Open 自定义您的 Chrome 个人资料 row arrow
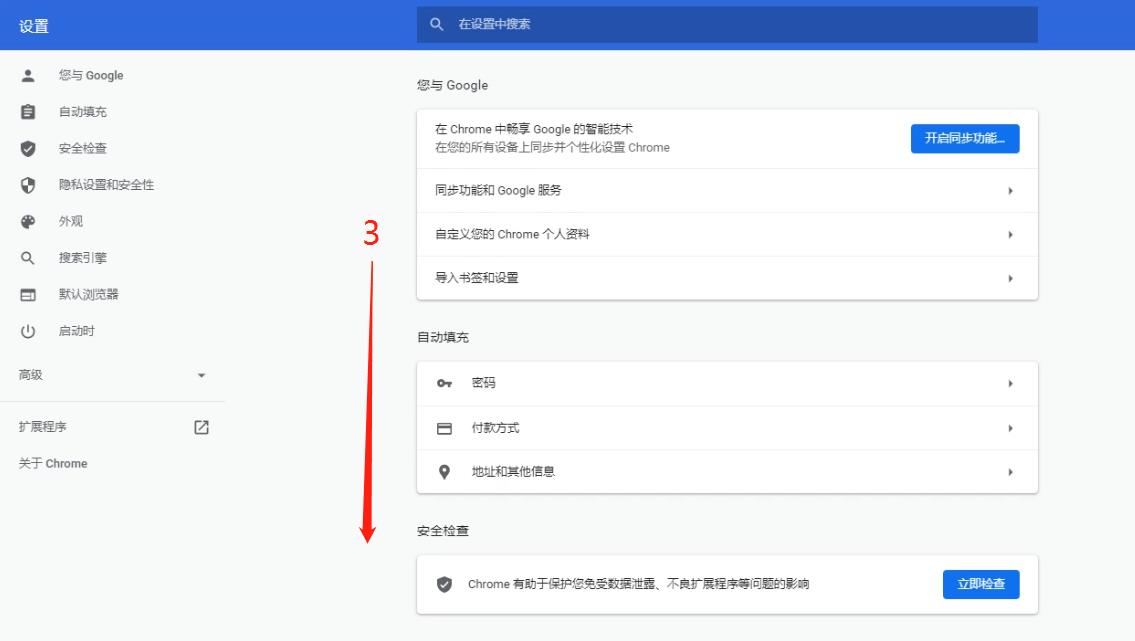The width and height of the screenshot is (1135, 641). coord(1010,235)
